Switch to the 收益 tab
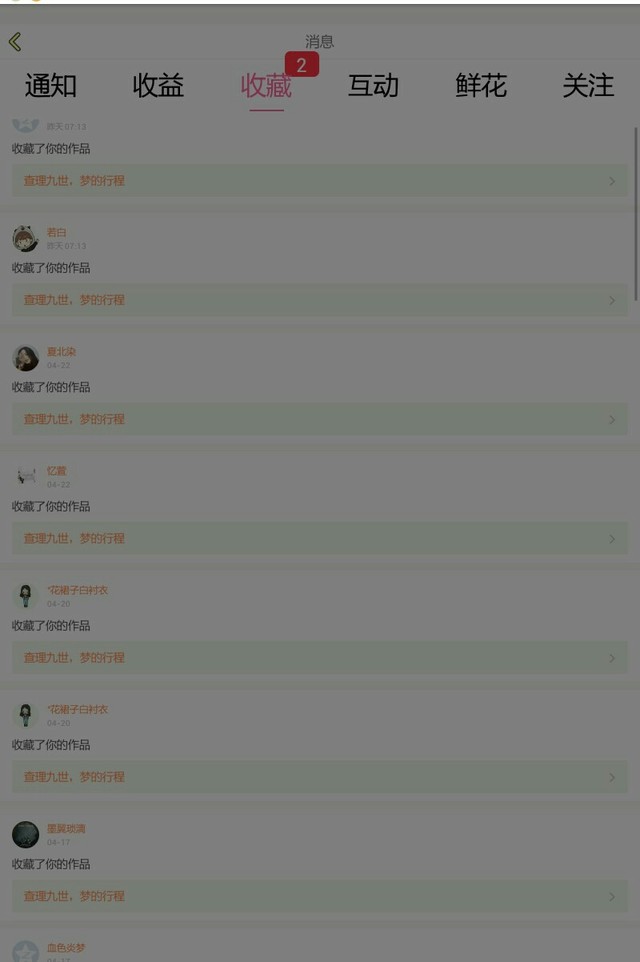The image size is (640, 962). point(158,85)
